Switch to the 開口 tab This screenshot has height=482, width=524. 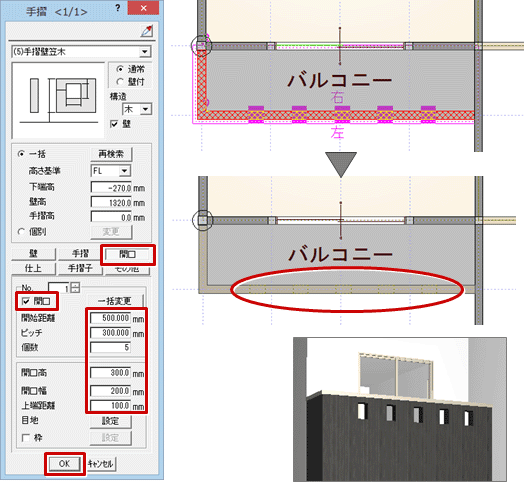127,254
